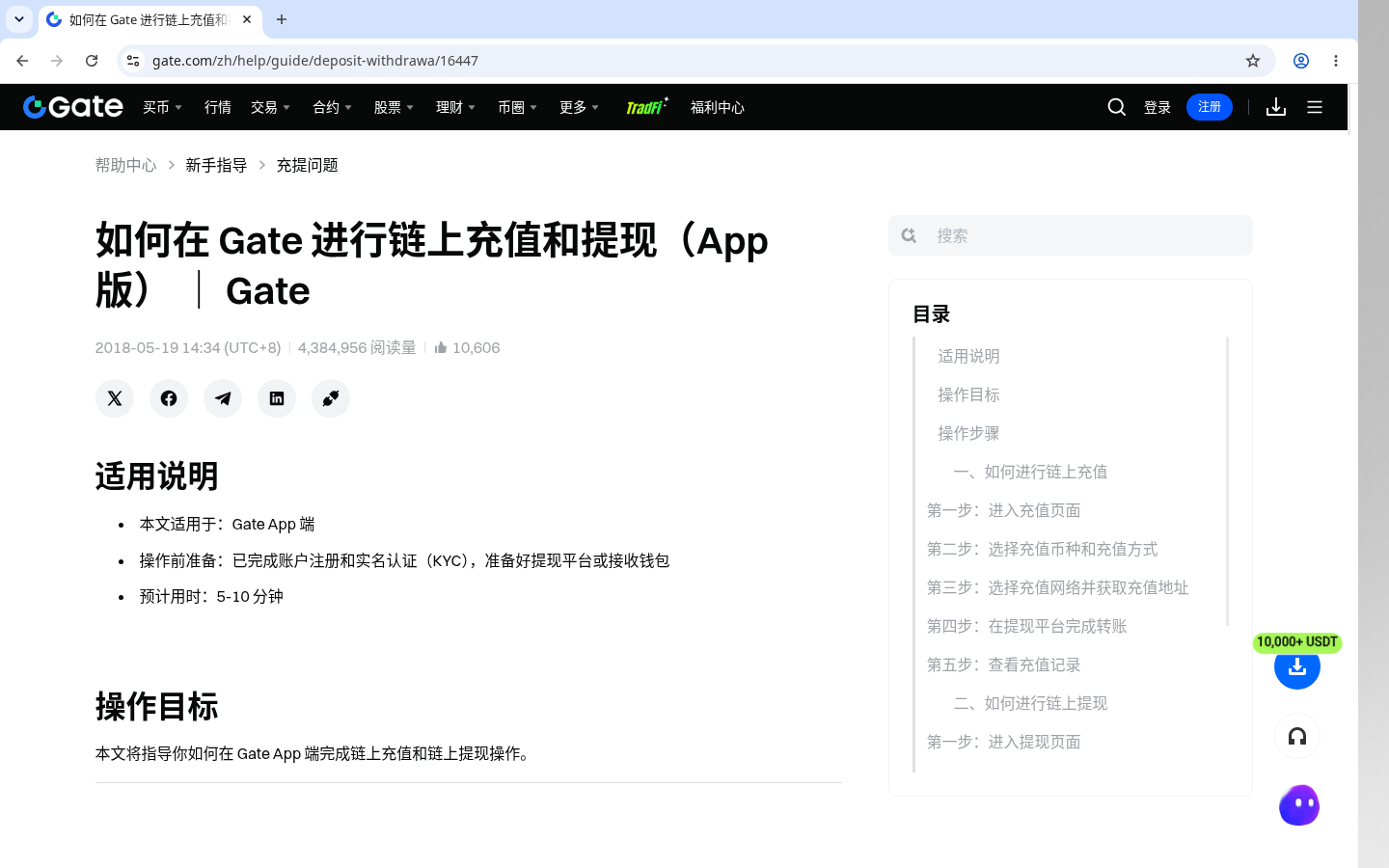The image size is (1389, 868).
Task: Share article on Telegram
Action: (x=223, y=398)
